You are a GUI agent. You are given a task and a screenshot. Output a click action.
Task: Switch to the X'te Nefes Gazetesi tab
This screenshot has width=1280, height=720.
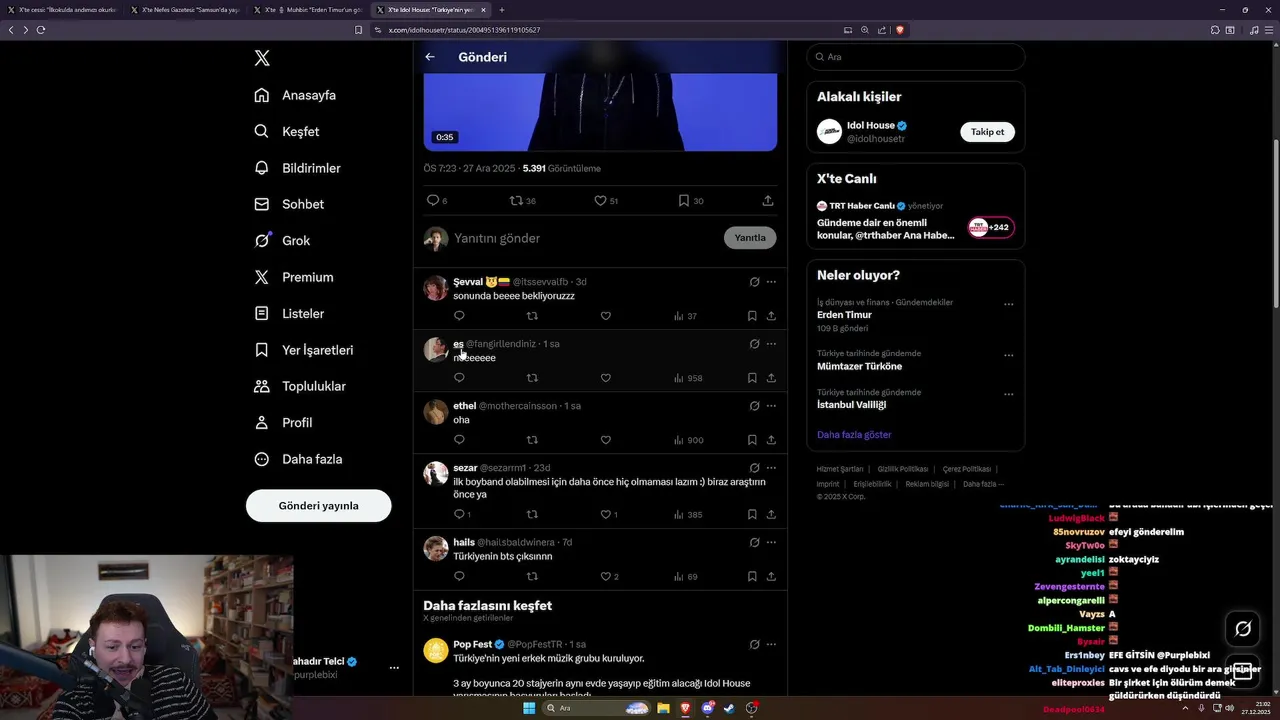(x=185, y=10)
